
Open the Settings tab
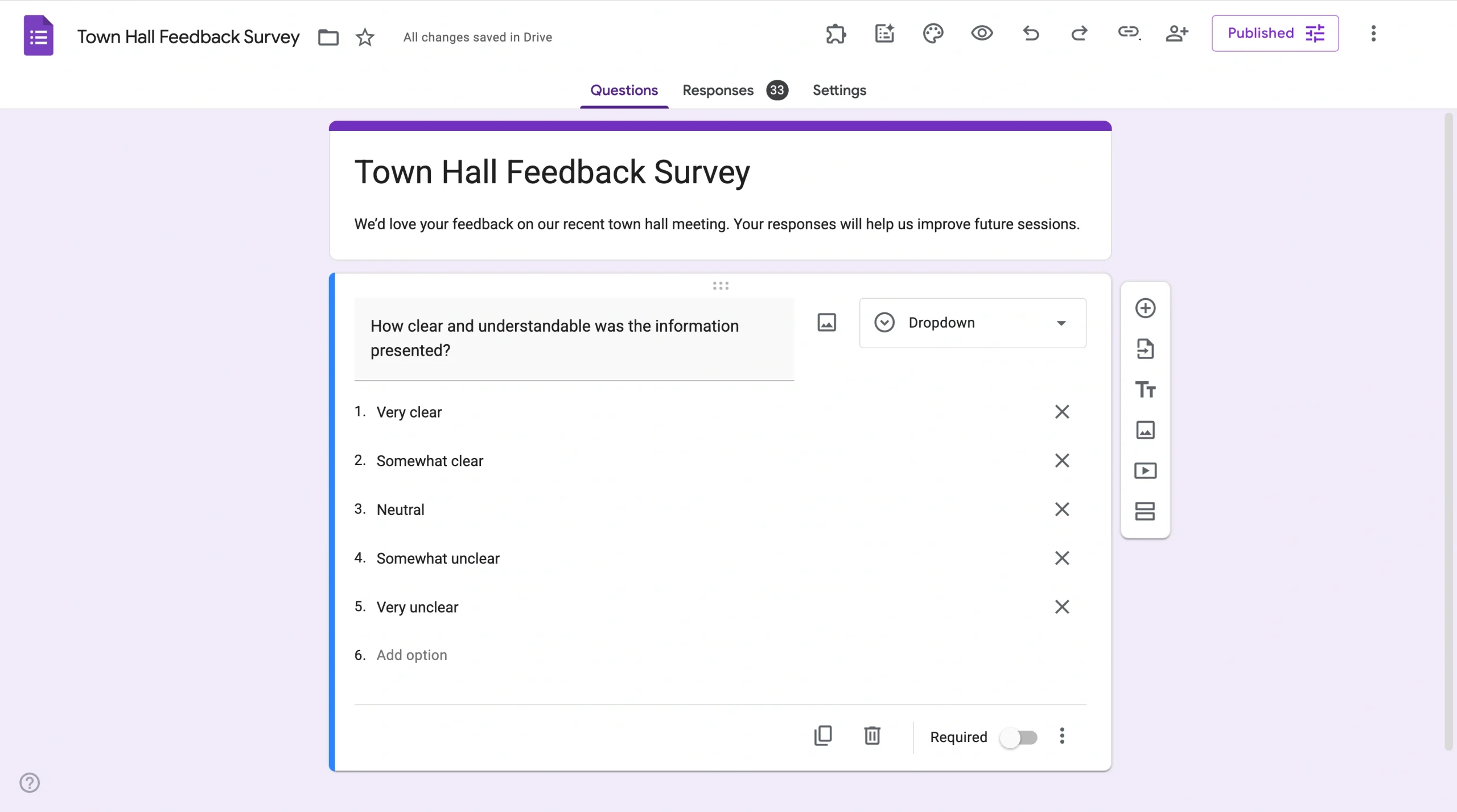click(x=839, y=90)
